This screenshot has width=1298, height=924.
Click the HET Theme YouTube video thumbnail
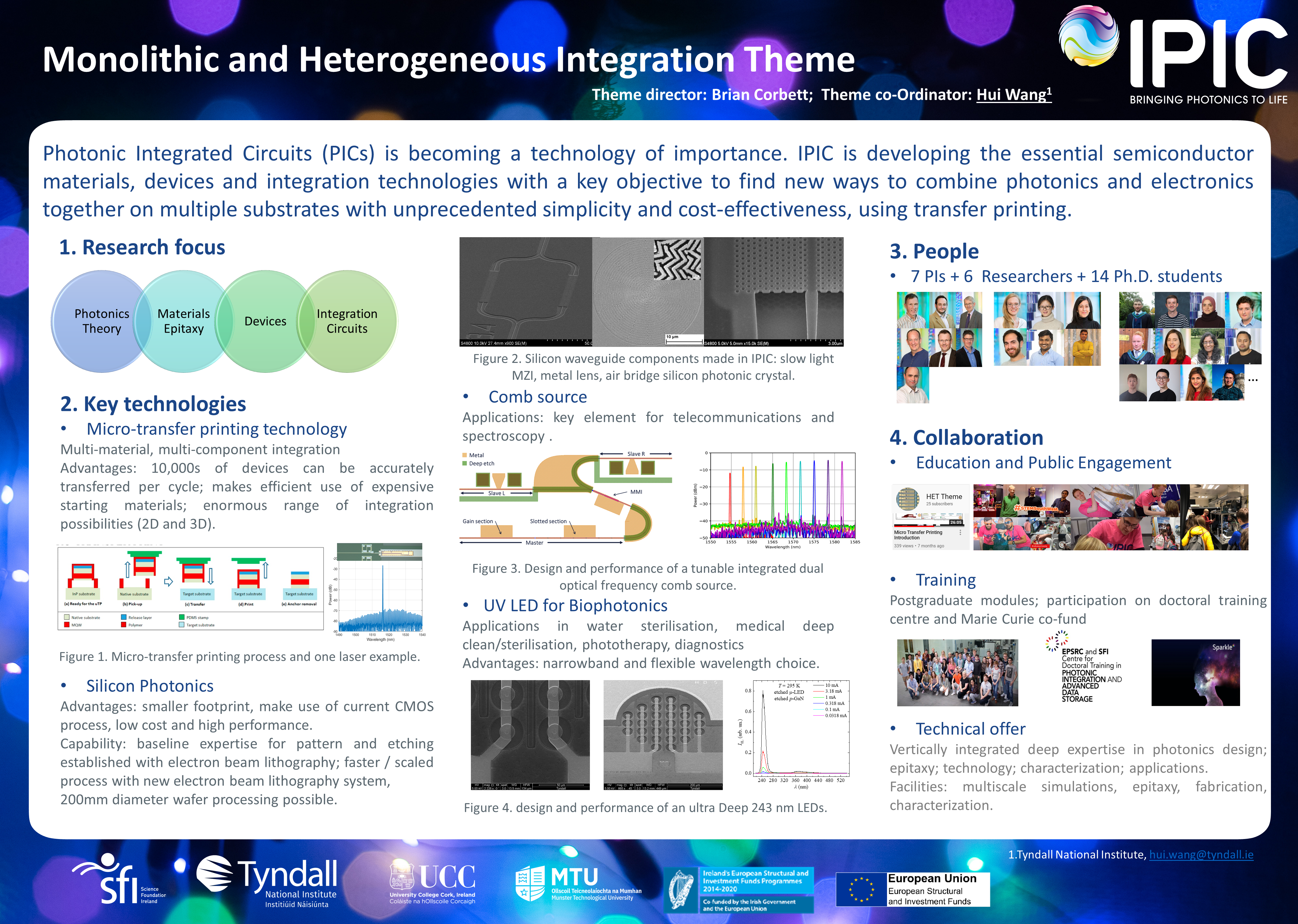[x=930, y=517]
